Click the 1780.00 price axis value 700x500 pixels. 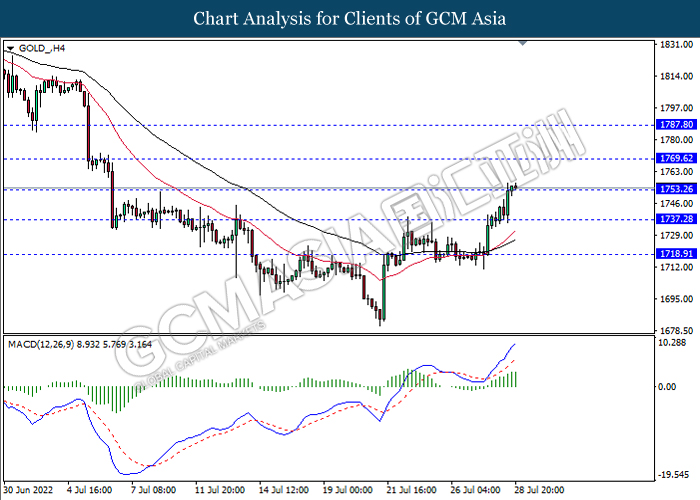[x=676, y=140]
